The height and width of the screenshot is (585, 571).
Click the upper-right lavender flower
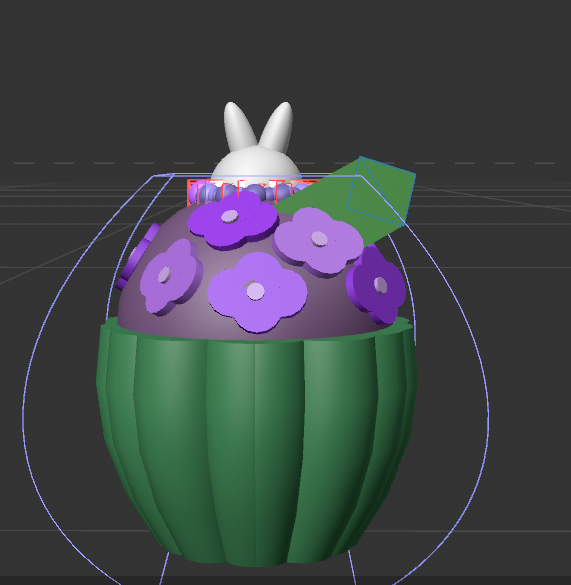click(318, 242)
